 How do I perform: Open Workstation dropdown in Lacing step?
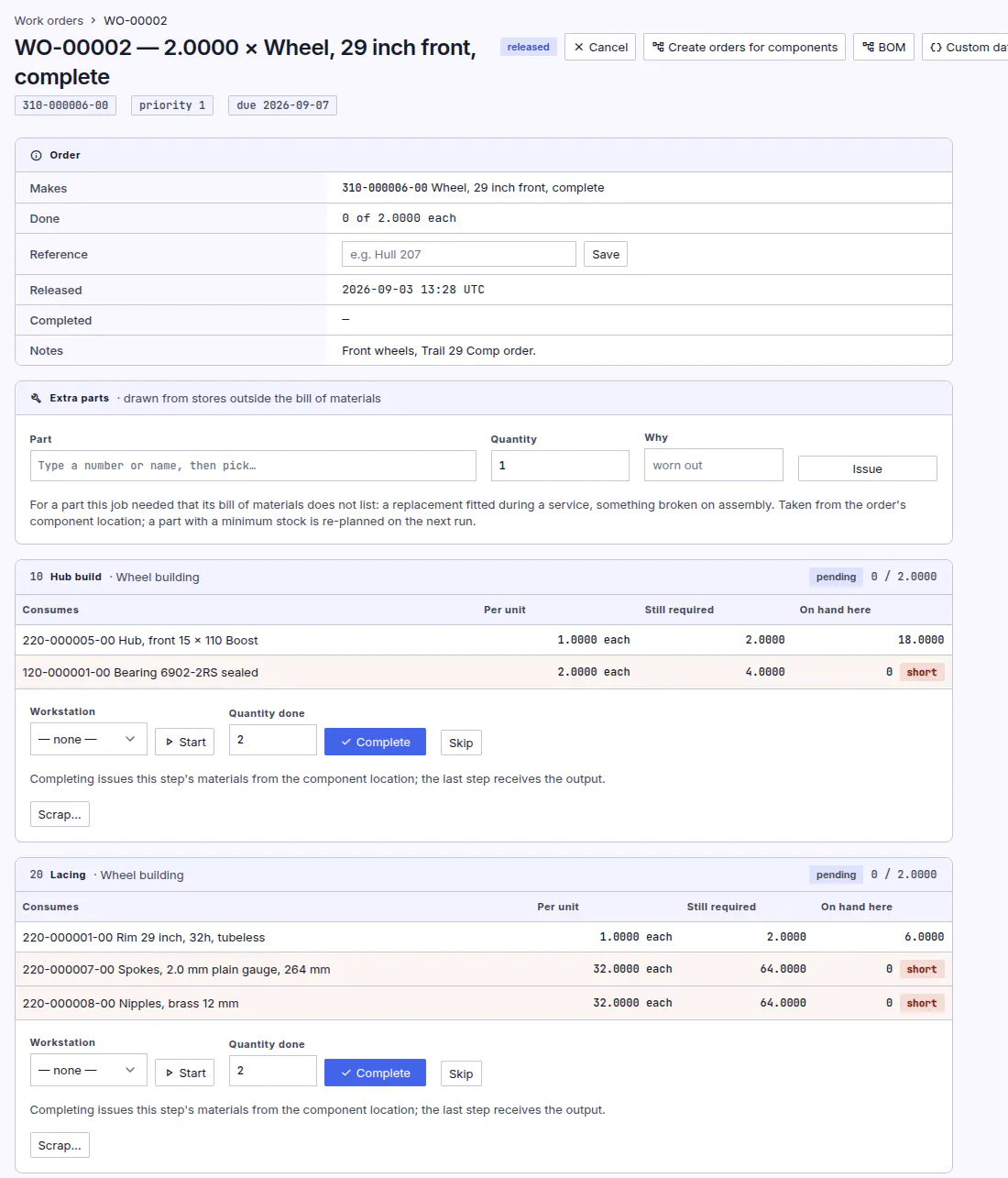[x=89, y=1070]
